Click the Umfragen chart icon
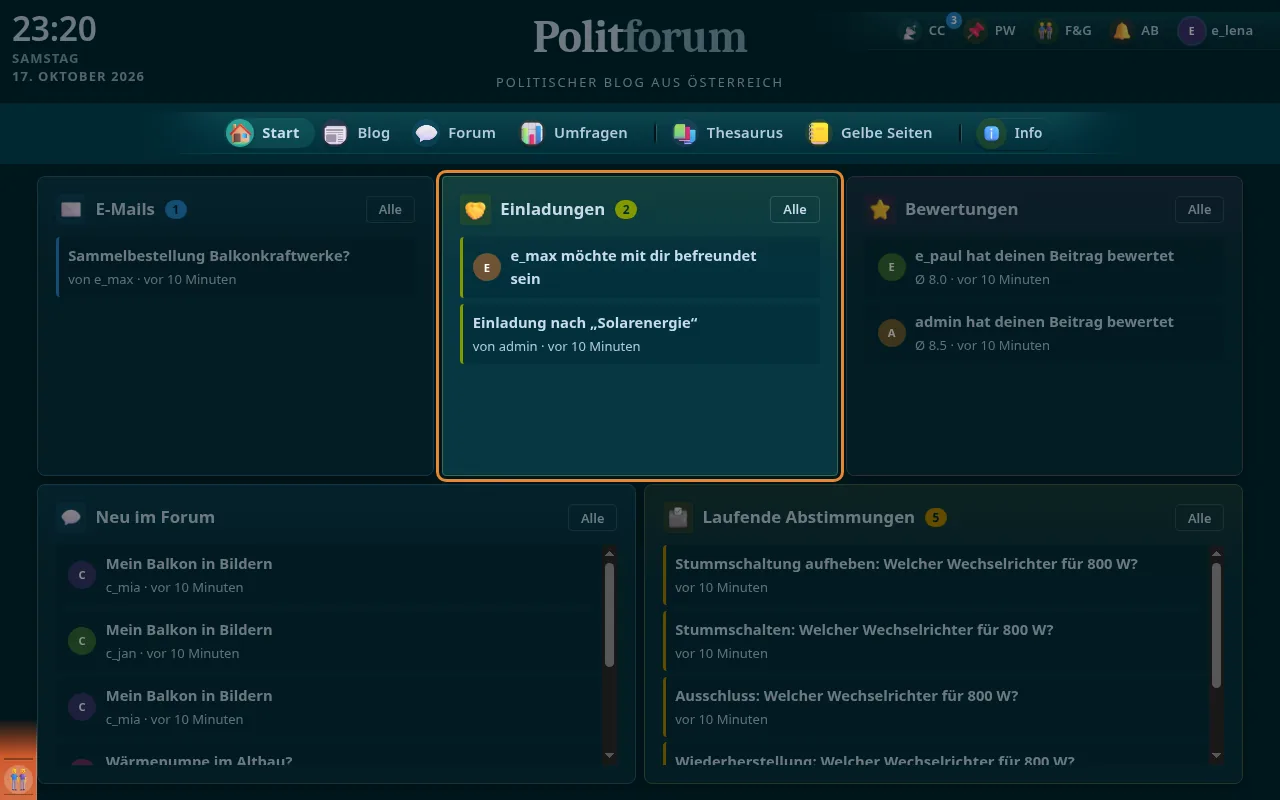 [x=532, y=133]
